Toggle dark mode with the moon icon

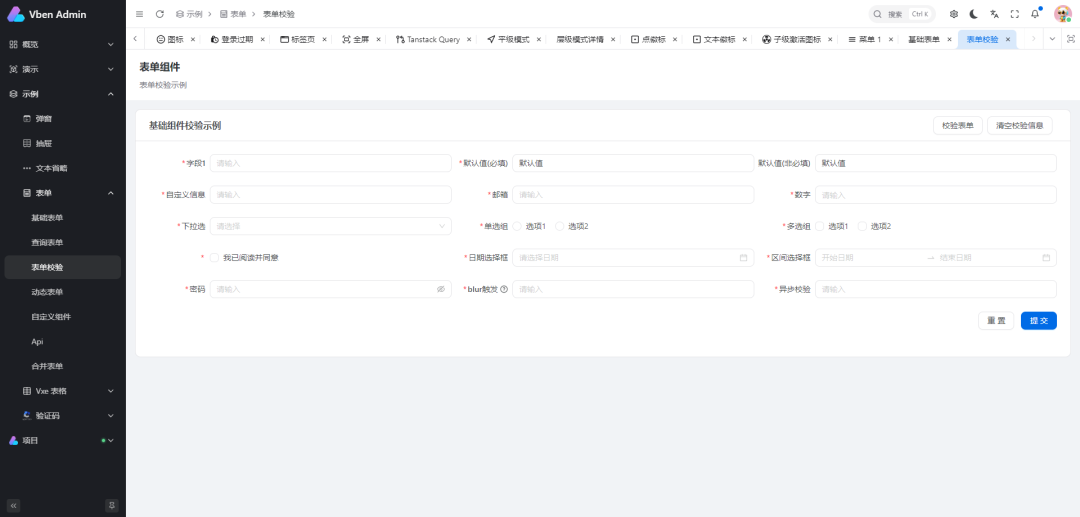tap(974, 14)
